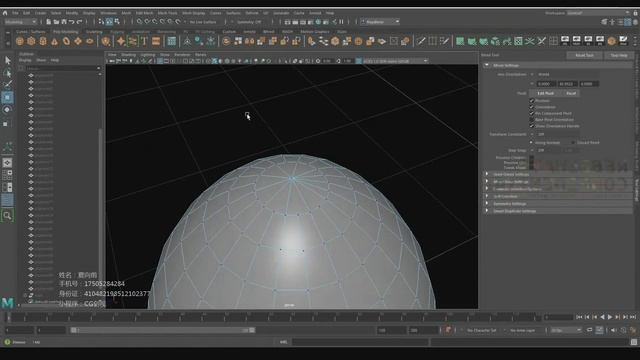640x360 pixels.
Task: Click the home icon in menu bar
Action: pos(5,13)
